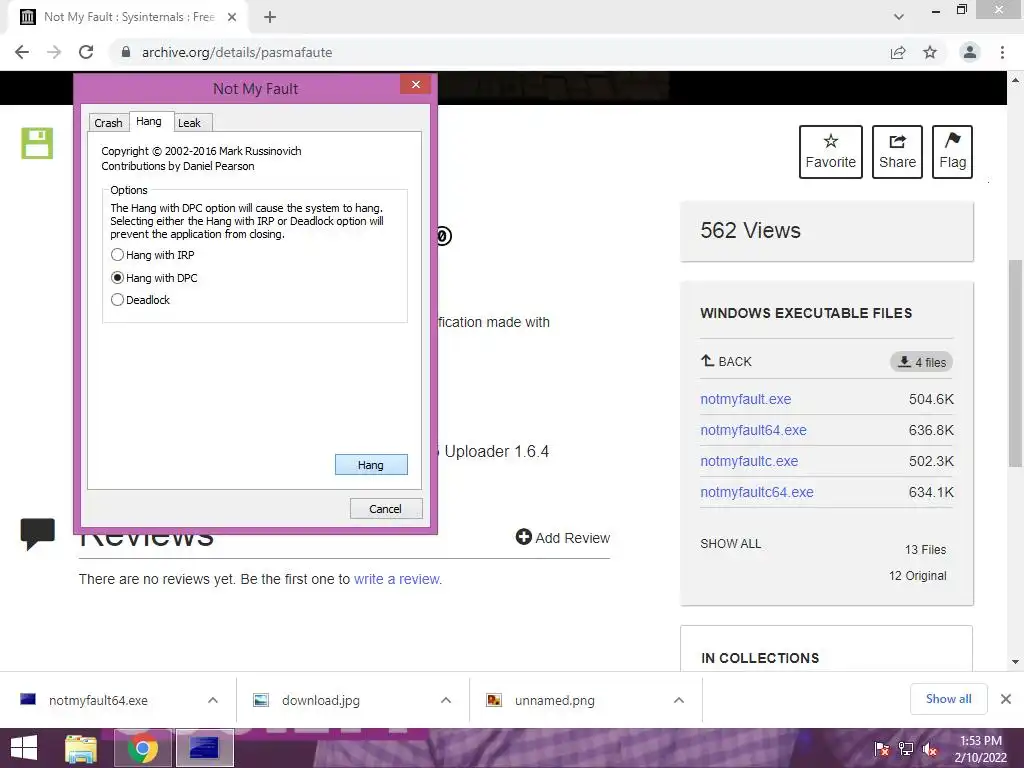Bookmark this page with star icon
The height and width of the screenshot is (768, 1024).
pyautogui.click(x=930, y=52)
